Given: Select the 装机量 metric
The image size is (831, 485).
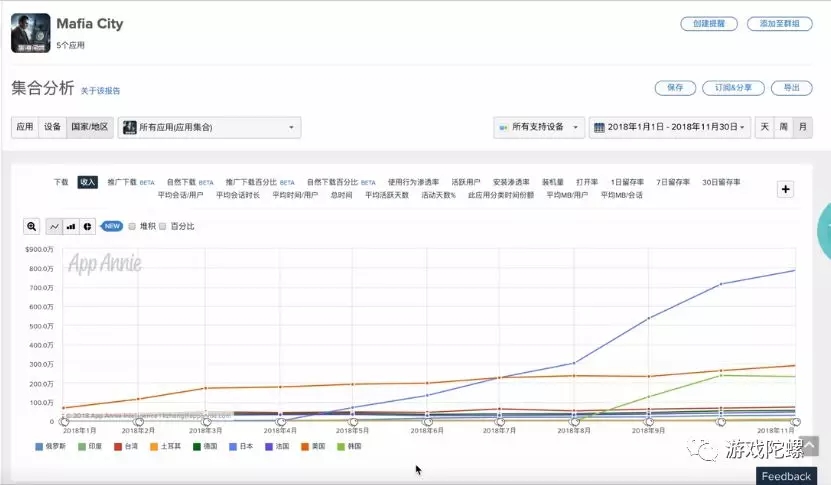Looking at the screenshot, I should pos(553,182).
